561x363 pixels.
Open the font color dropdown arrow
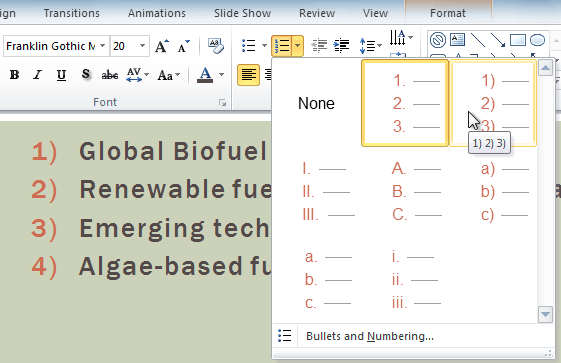[x=221, y=75]
